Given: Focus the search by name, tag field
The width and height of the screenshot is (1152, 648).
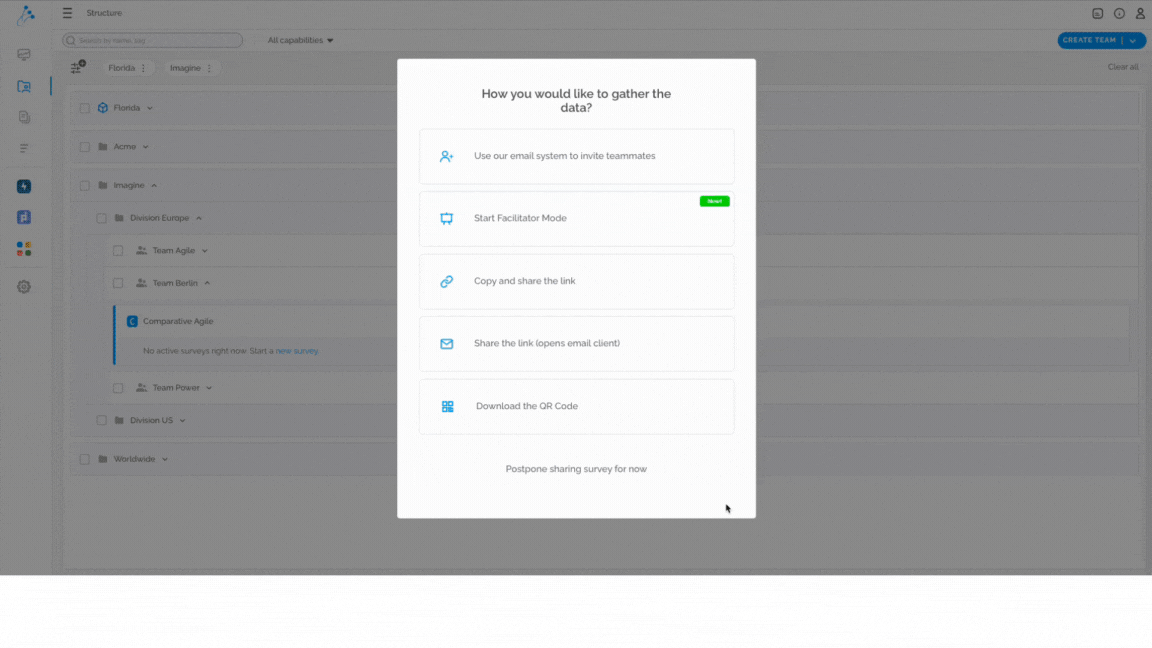Looking at the screenshot, I should (x=153, y=40).
